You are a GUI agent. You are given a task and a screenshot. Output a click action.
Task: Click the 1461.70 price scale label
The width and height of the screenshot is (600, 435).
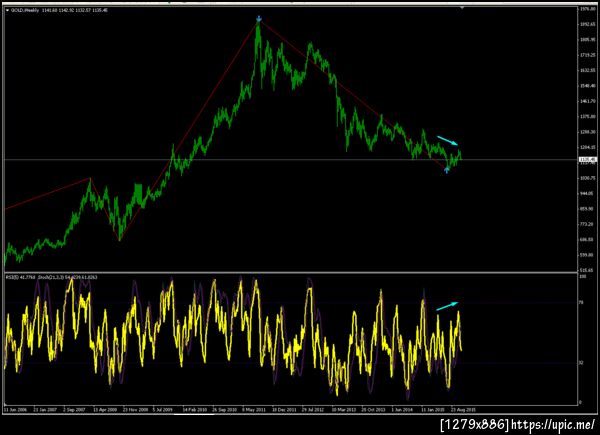pos(588,101)
